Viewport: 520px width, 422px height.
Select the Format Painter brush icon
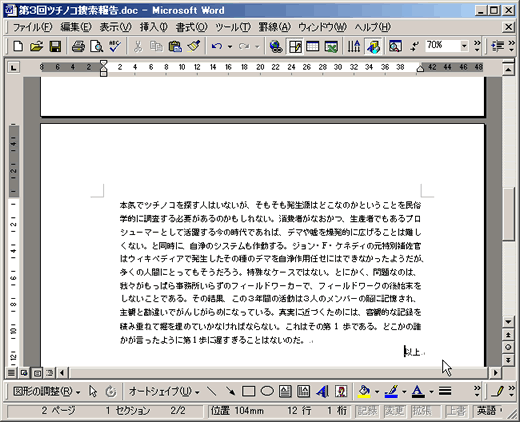point(193,46)
